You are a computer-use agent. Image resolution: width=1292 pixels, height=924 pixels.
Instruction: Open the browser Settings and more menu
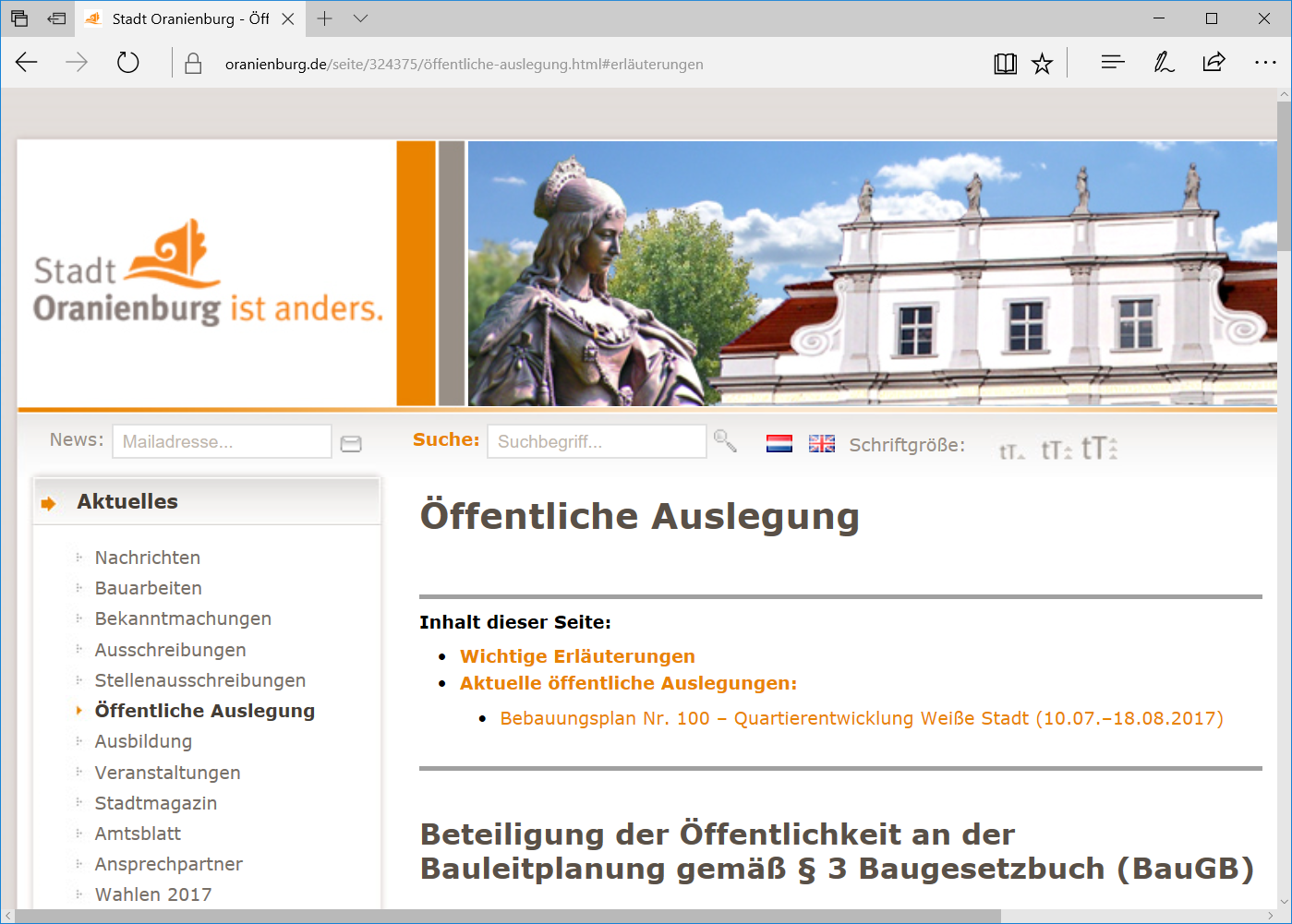coord(1264,63)
